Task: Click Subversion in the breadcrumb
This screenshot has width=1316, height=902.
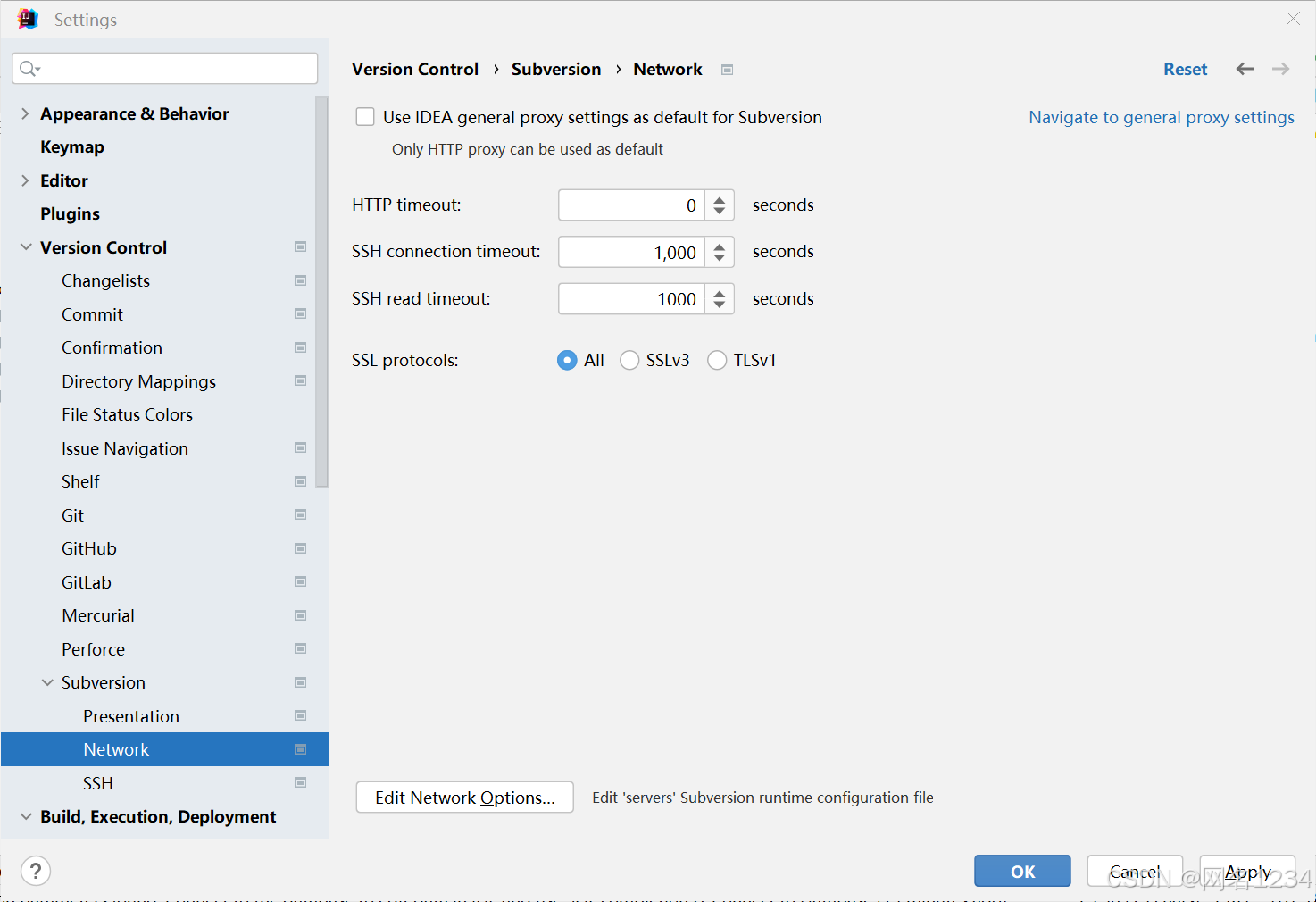Action: [556, 69]
